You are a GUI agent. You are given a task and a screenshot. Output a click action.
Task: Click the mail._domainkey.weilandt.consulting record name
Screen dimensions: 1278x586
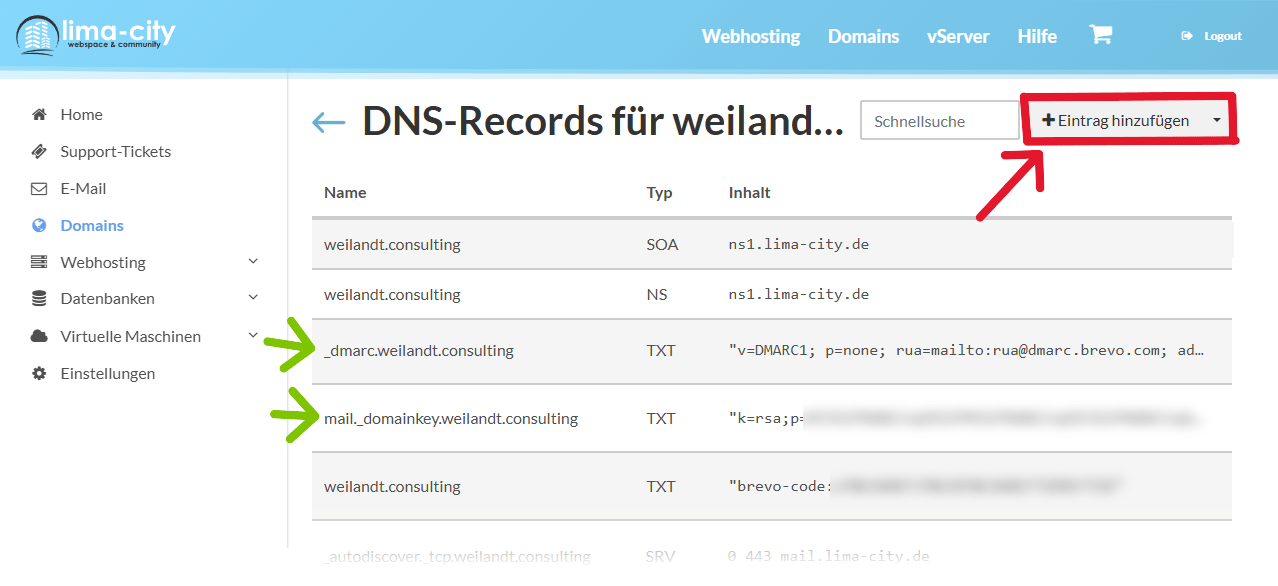tap(451, 418)
